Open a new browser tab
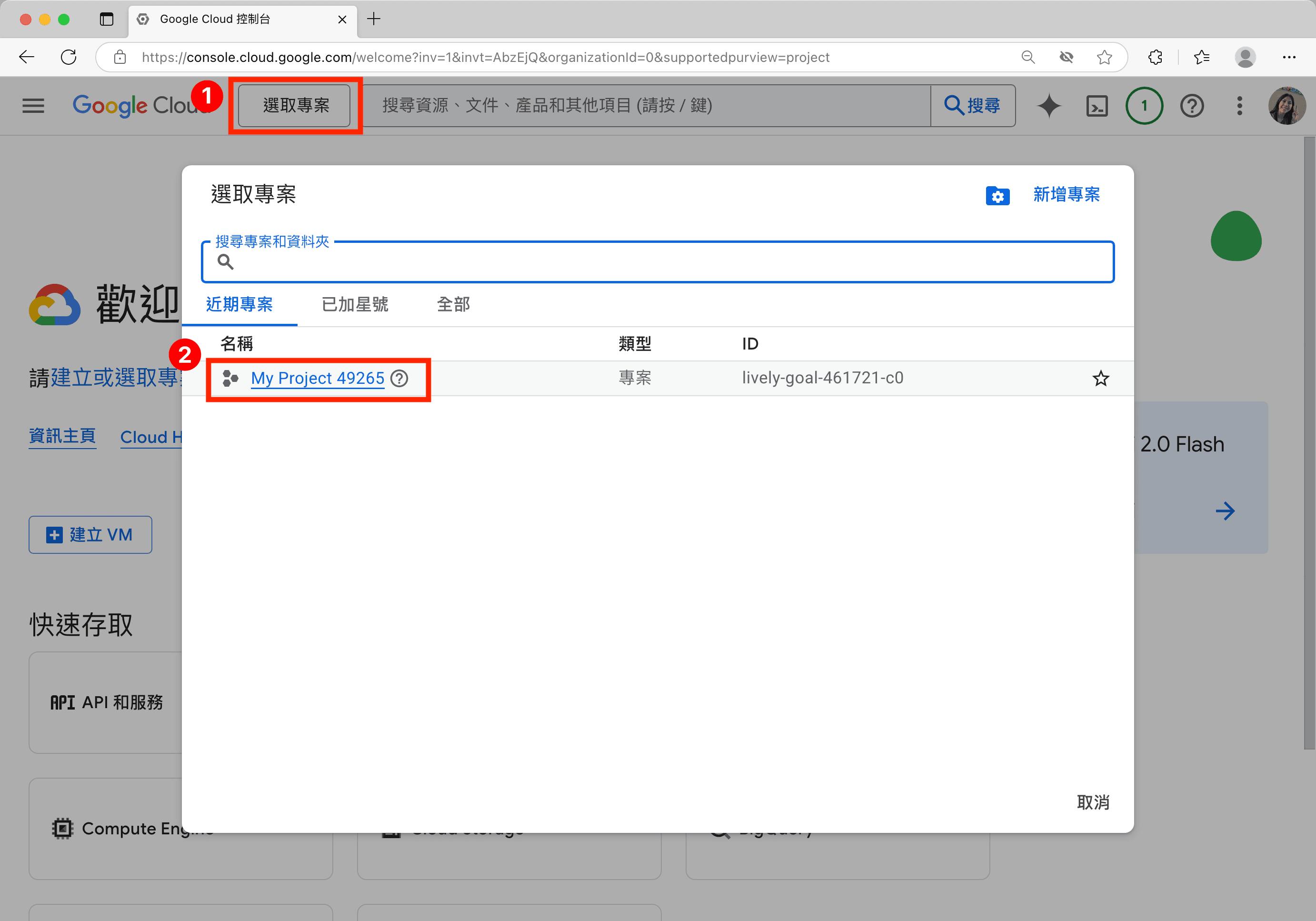This screenshot has width=1316, height=921. [x=374, y=19]
